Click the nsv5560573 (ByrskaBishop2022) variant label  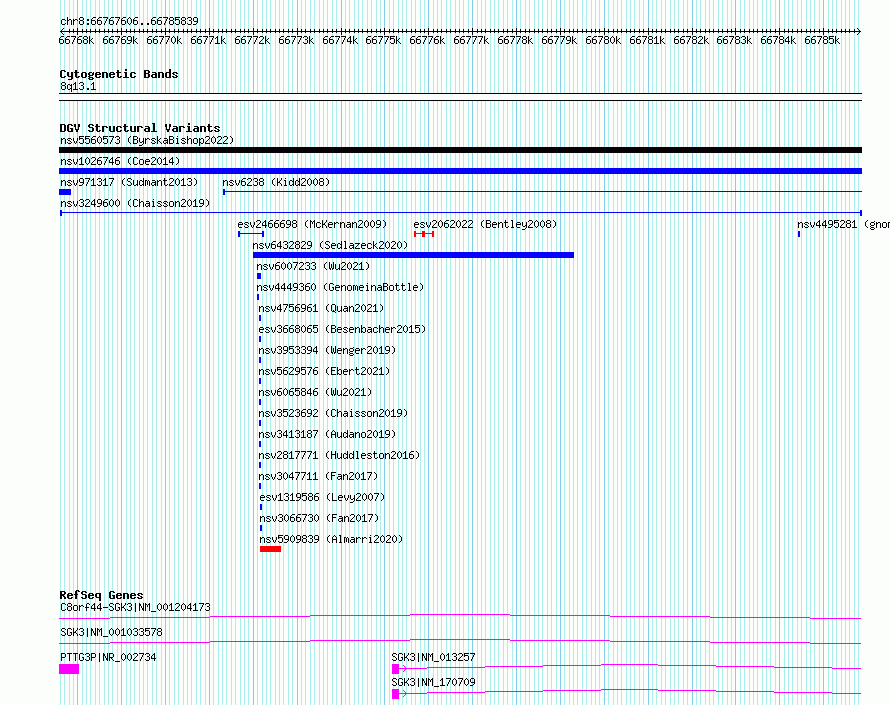[x=147, y=140]
